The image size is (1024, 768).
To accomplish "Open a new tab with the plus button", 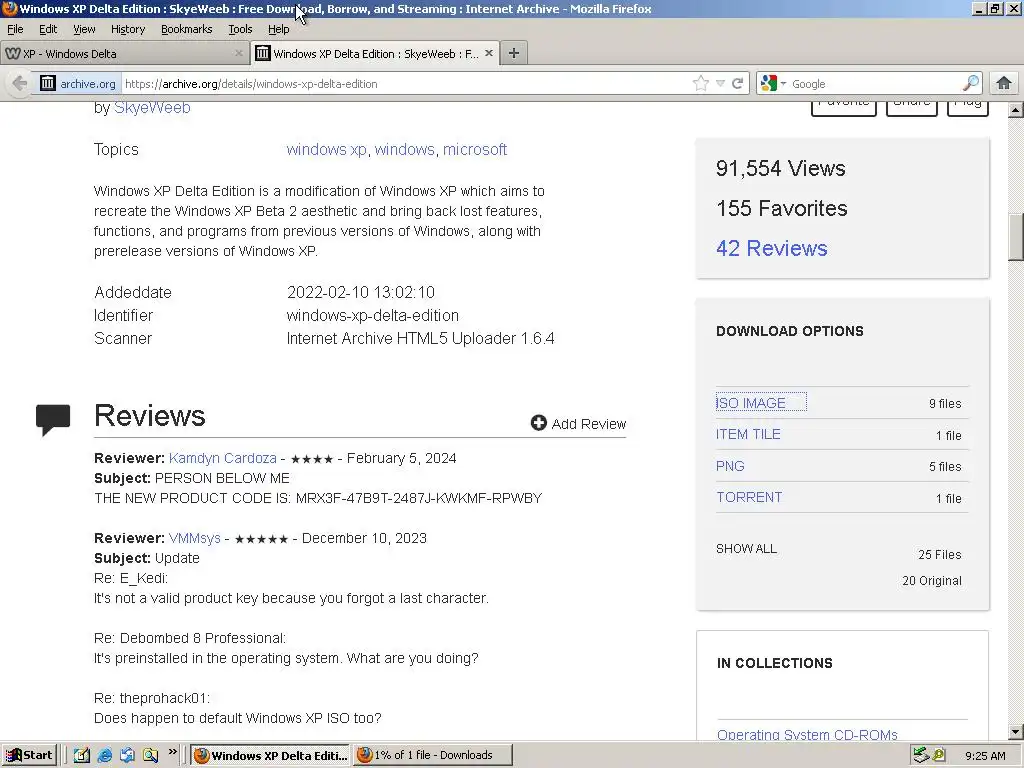I will click(x=514, y=54).
